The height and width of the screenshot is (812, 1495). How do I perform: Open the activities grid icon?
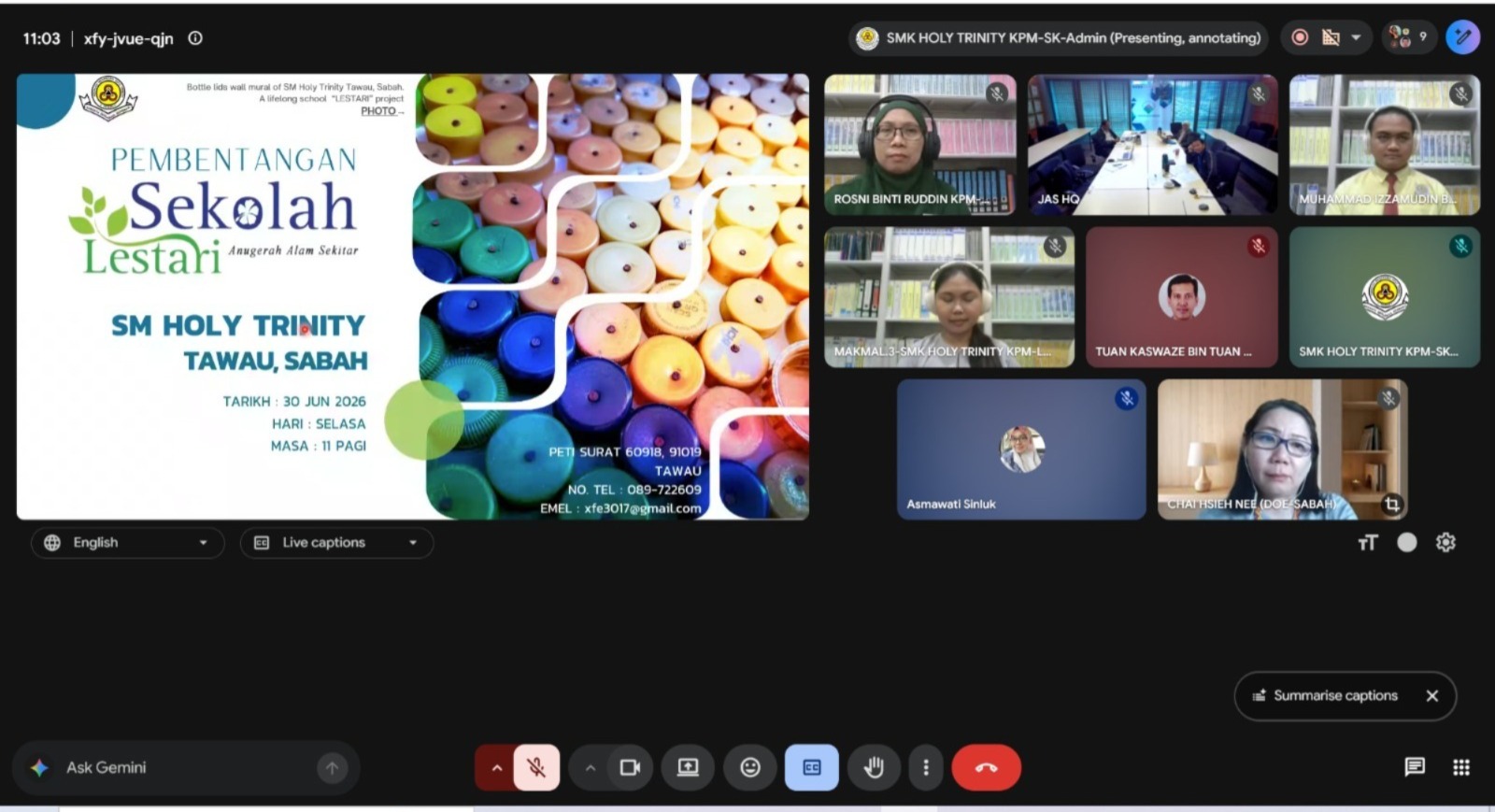pyautogui.click(x=1461, y=767)
